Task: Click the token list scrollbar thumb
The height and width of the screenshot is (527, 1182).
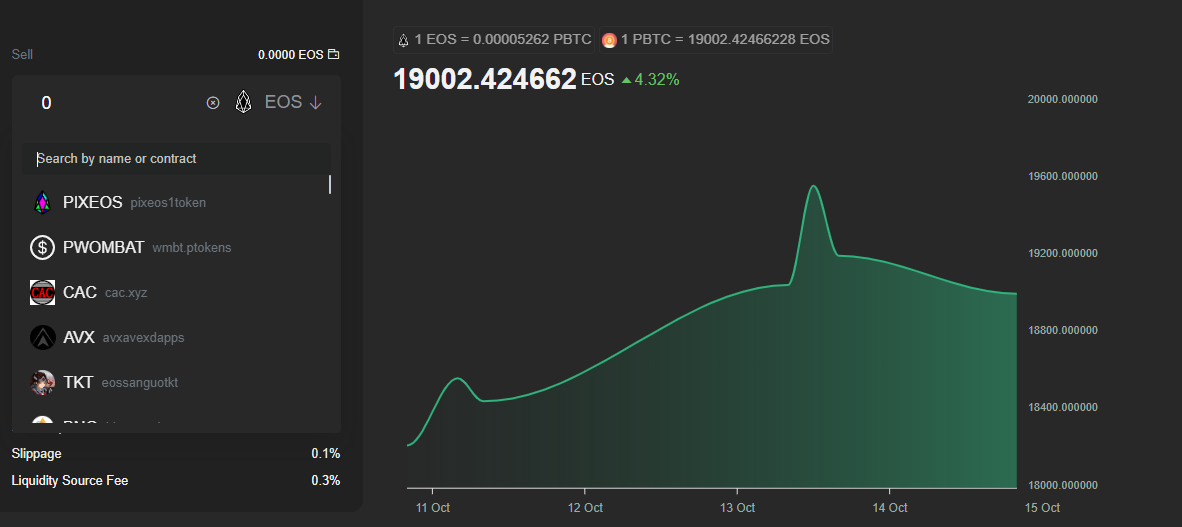Action: (329, 184)
